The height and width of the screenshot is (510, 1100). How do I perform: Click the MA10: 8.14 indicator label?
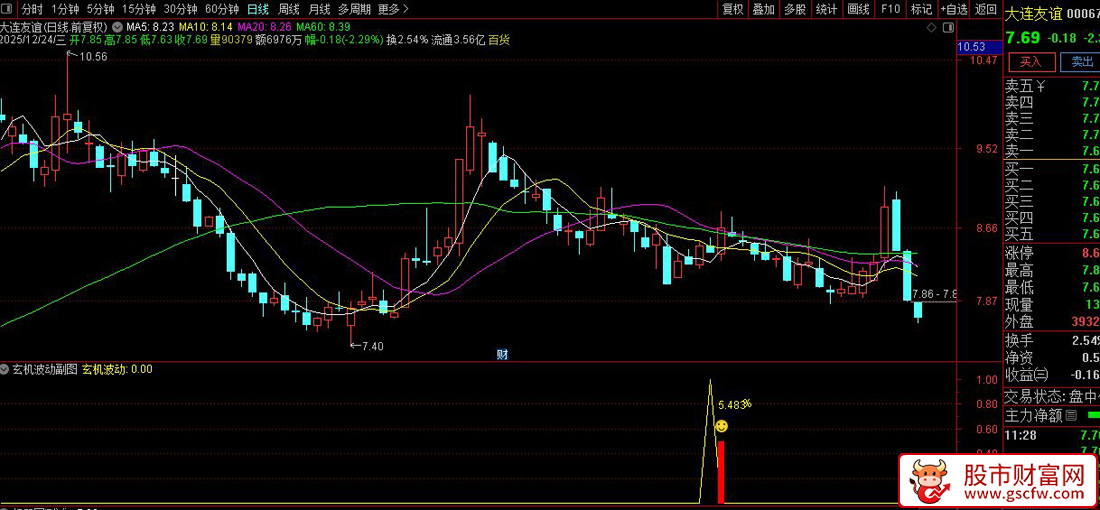205,27
